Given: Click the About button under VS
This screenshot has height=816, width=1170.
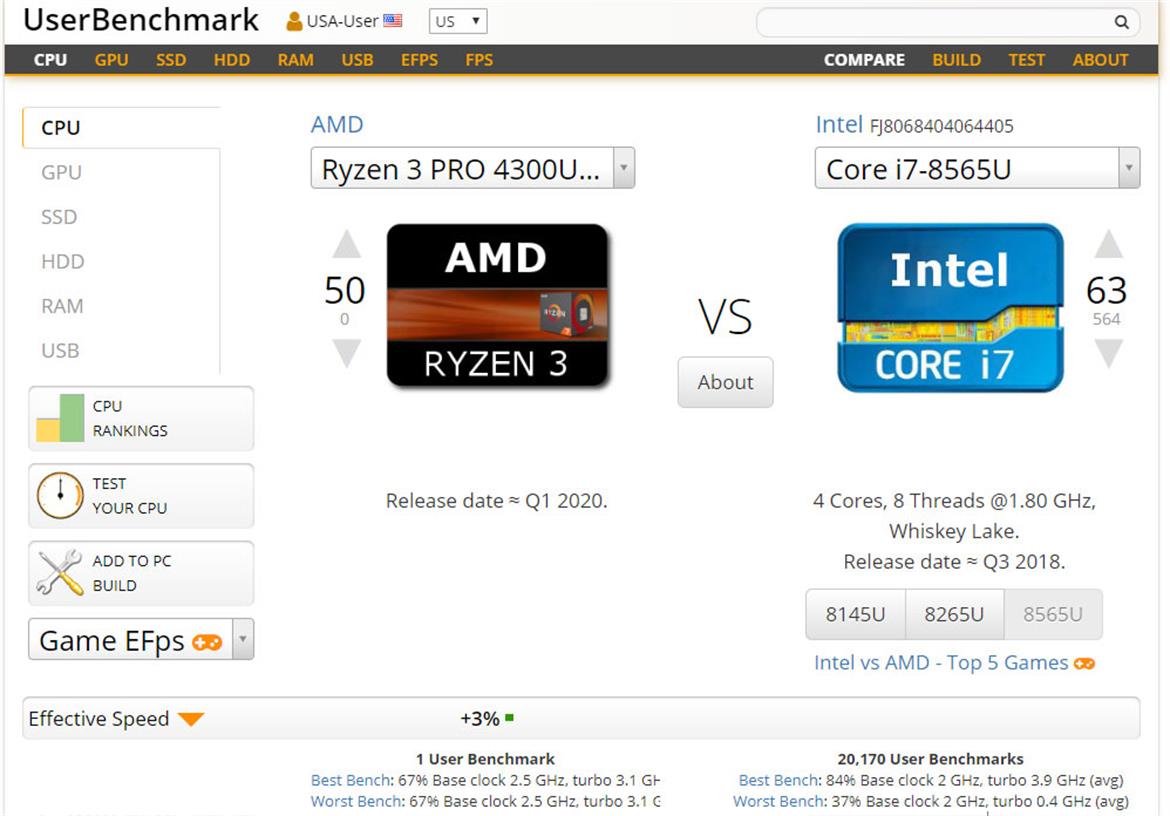Looking at the screenshot, I should pyautogui.click(x=725, y=382).
